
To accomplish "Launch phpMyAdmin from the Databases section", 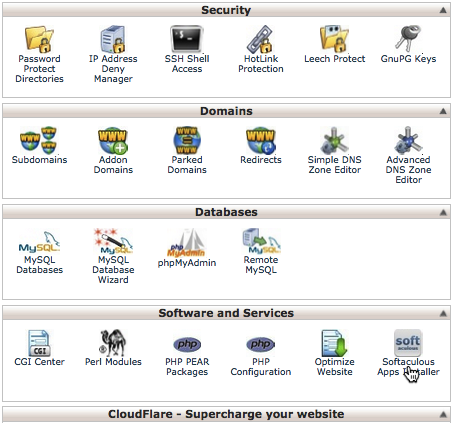I will tap(187, 243).
